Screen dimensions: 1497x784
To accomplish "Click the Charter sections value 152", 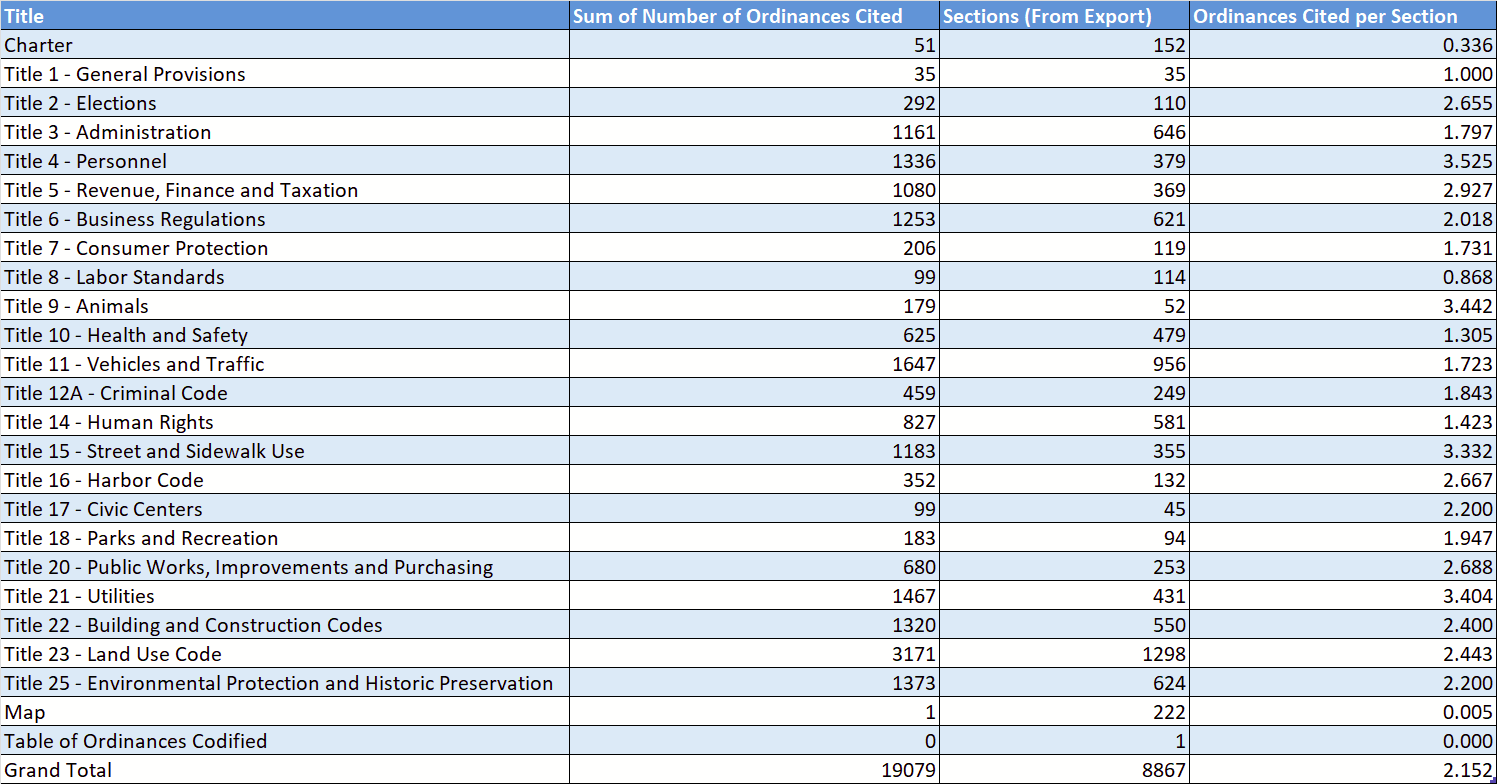I will click(1064, 45).
